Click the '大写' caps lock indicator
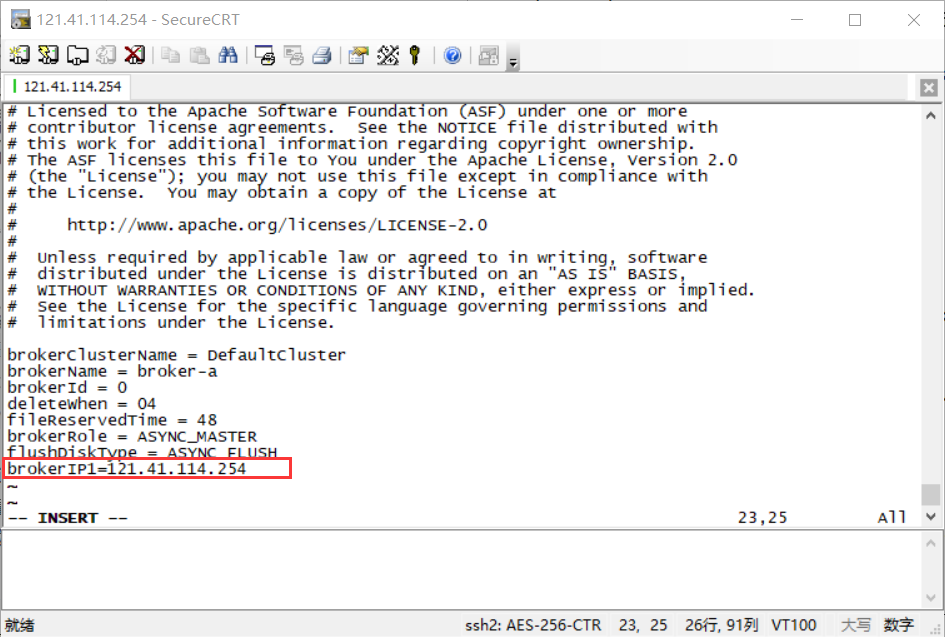 (x=856, y=626)
